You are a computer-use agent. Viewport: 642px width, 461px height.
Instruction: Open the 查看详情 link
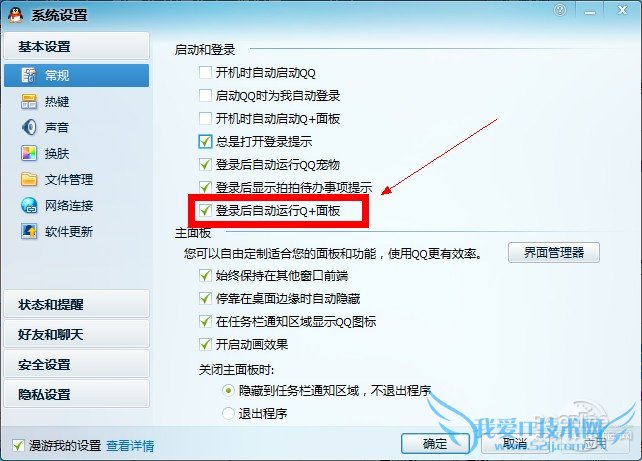pyautogui.click(x=130, y=445)
